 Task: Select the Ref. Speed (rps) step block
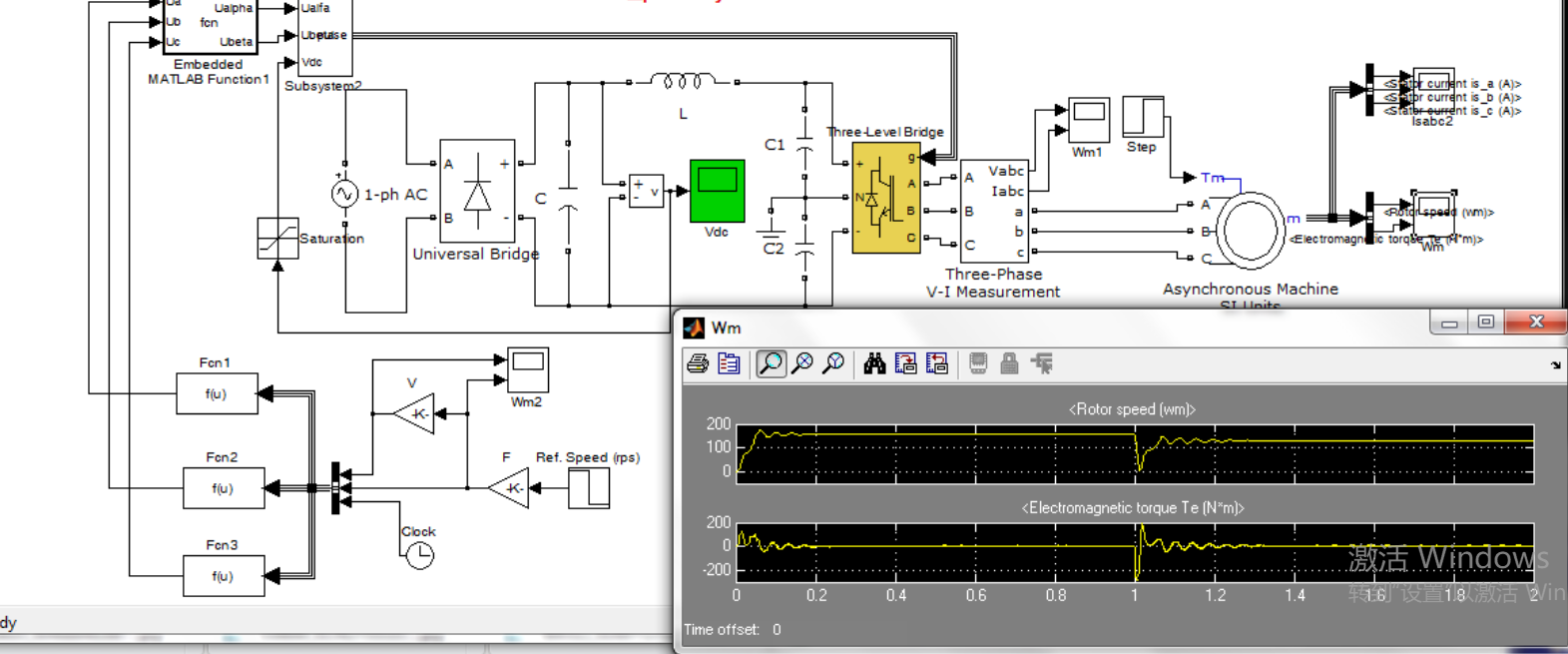[589, 488]
